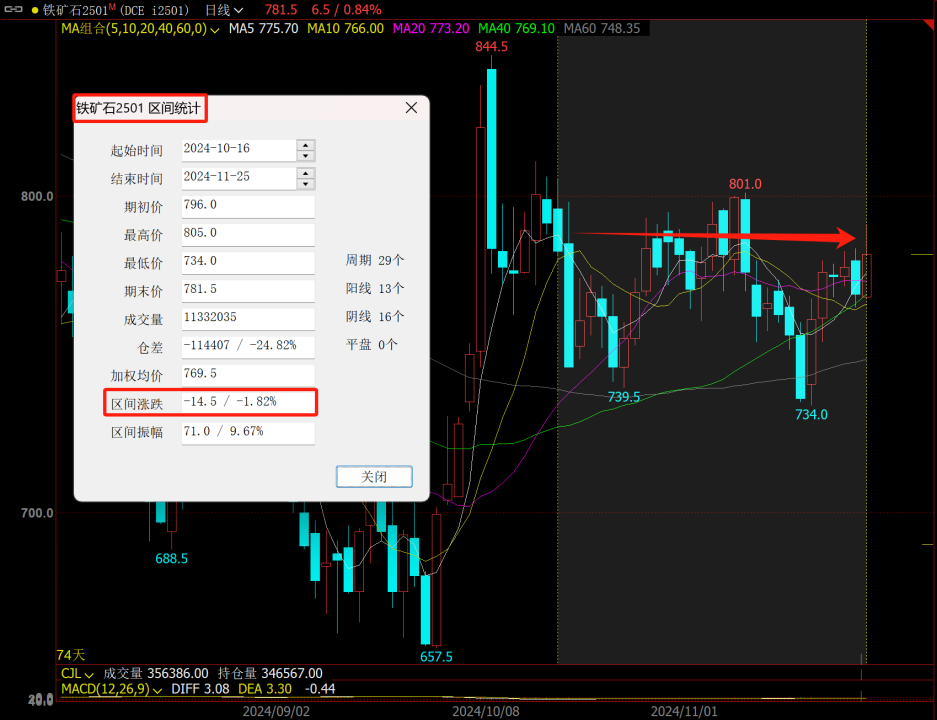Image resolution: width=937 pixels, height=720 pixels.
Task: Click the 最低价 field showing 734.0
Action: [x=248, y=262]
